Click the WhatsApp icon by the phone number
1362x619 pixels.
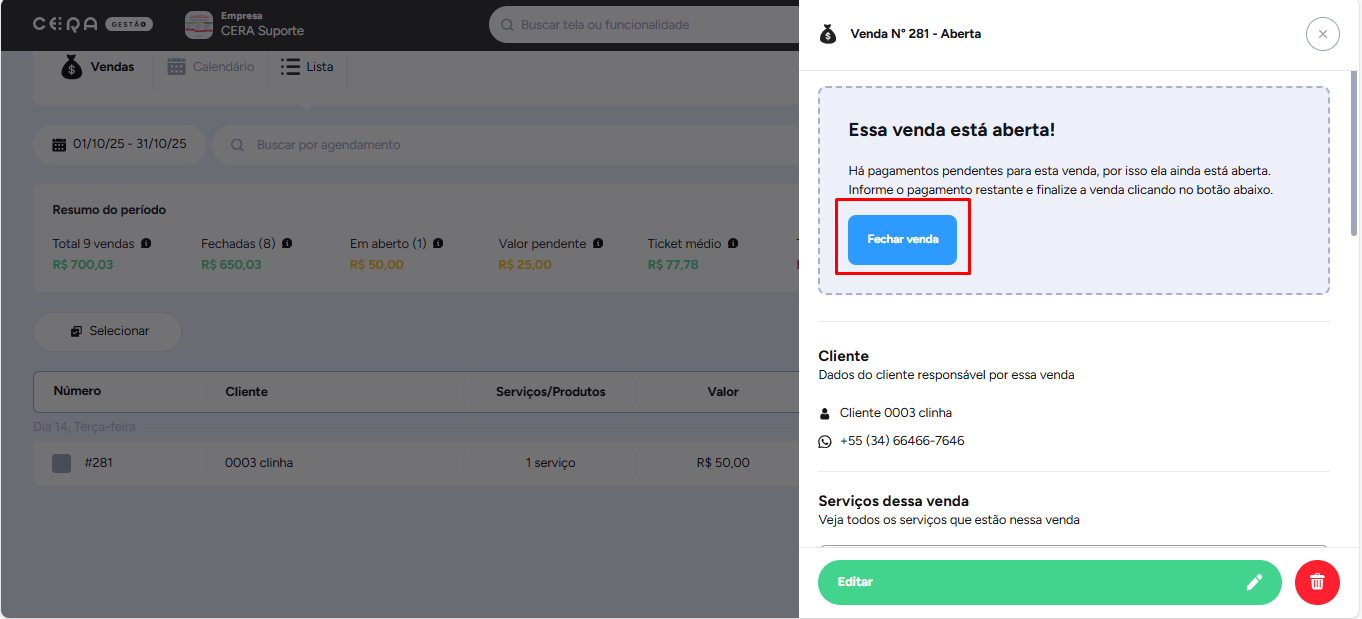pyautogui.click(x=825, y=441)
